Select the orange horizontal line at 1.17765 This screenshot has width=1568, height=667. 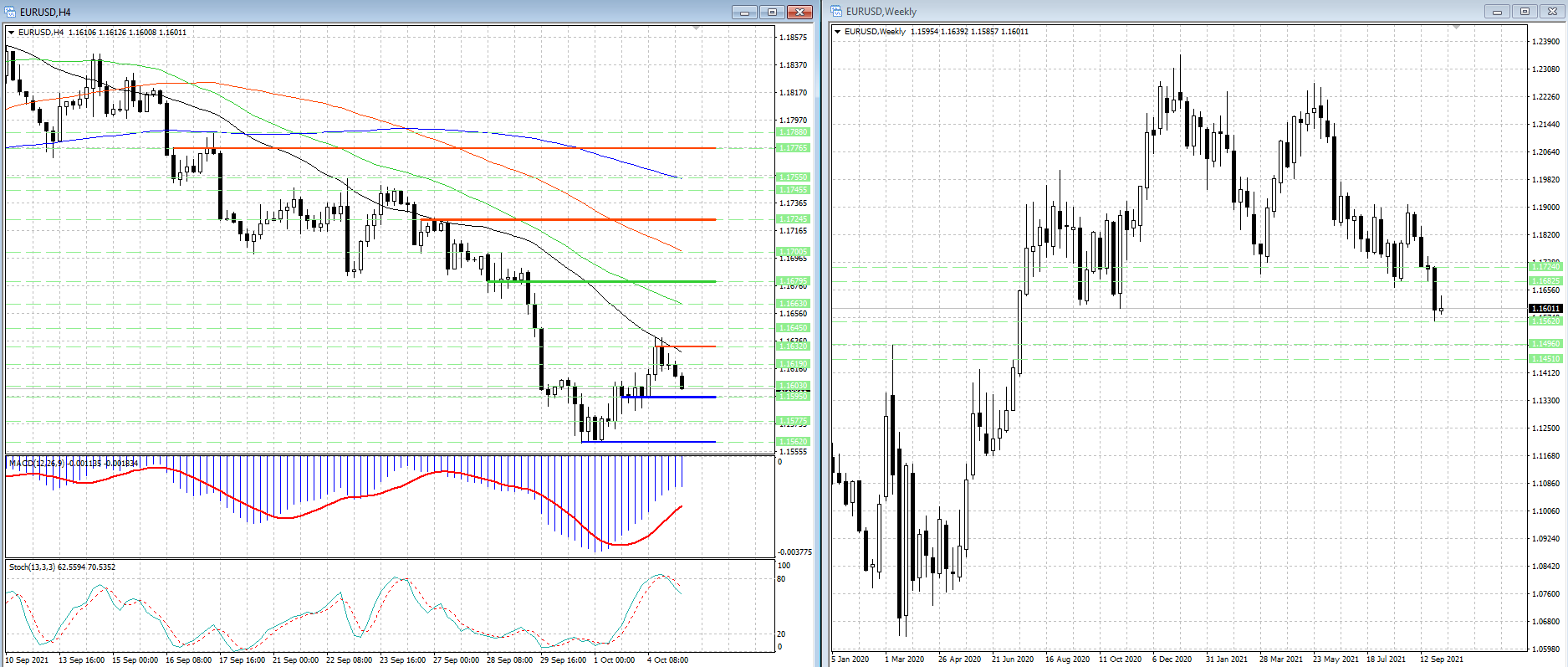443,148
